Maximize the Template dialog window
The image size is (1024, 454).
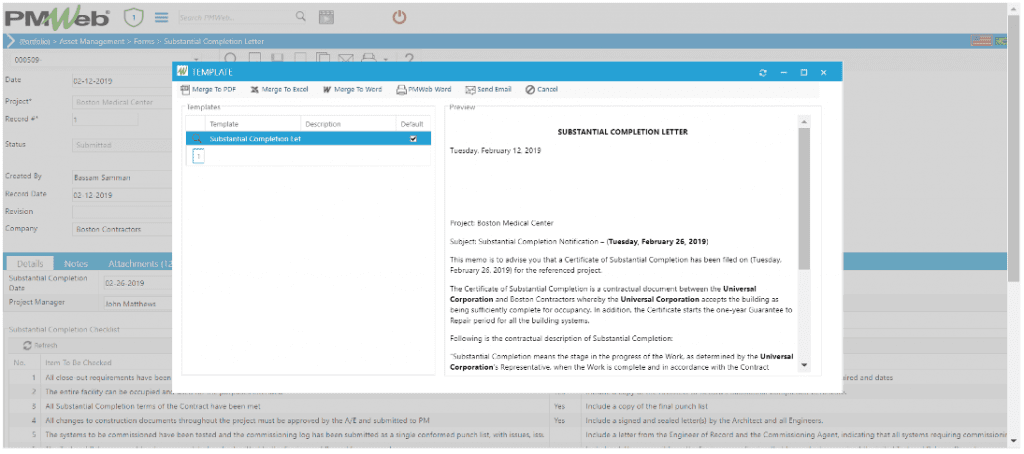tap(804, 73)
